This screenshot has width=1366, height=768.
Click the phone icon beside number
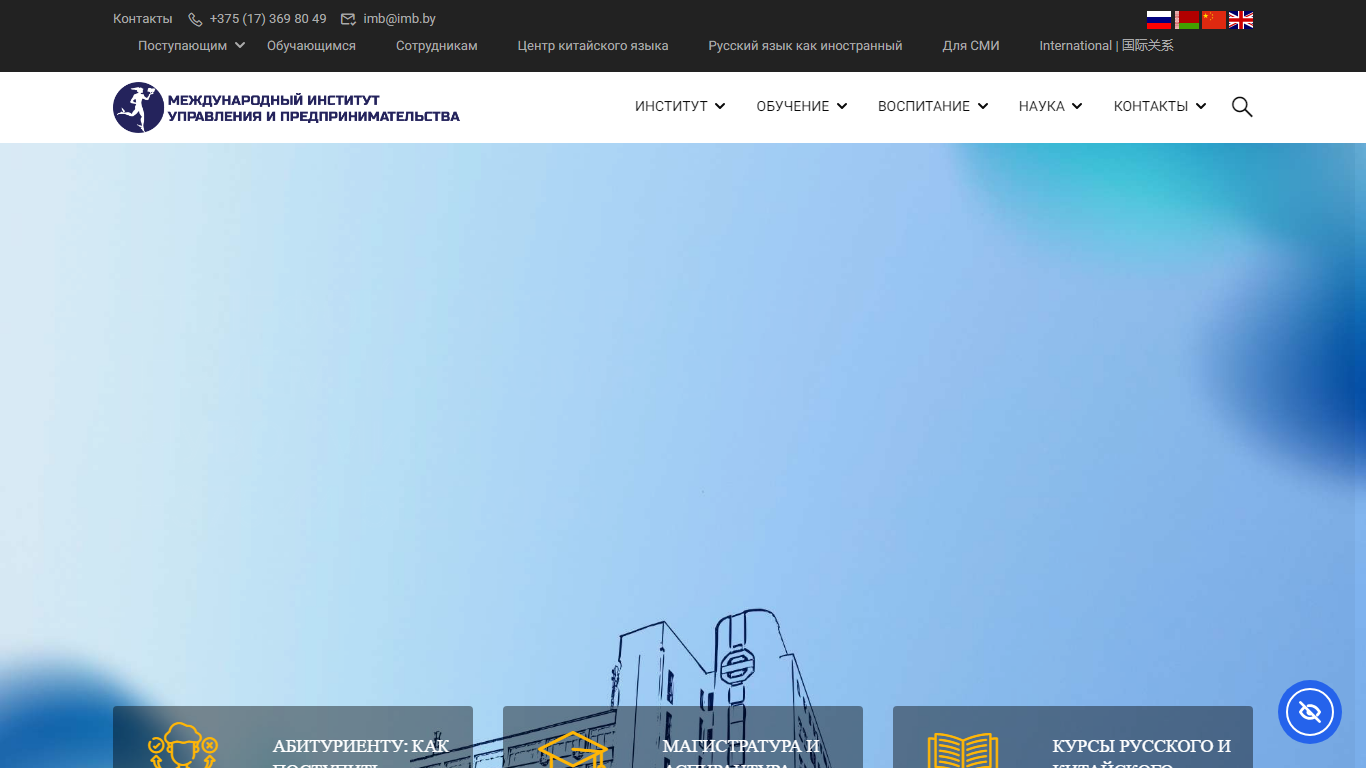coord(195,19)
